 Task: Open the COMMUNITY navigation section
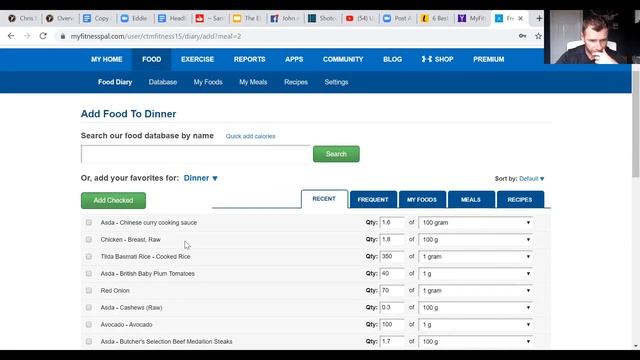pos(343,59)
